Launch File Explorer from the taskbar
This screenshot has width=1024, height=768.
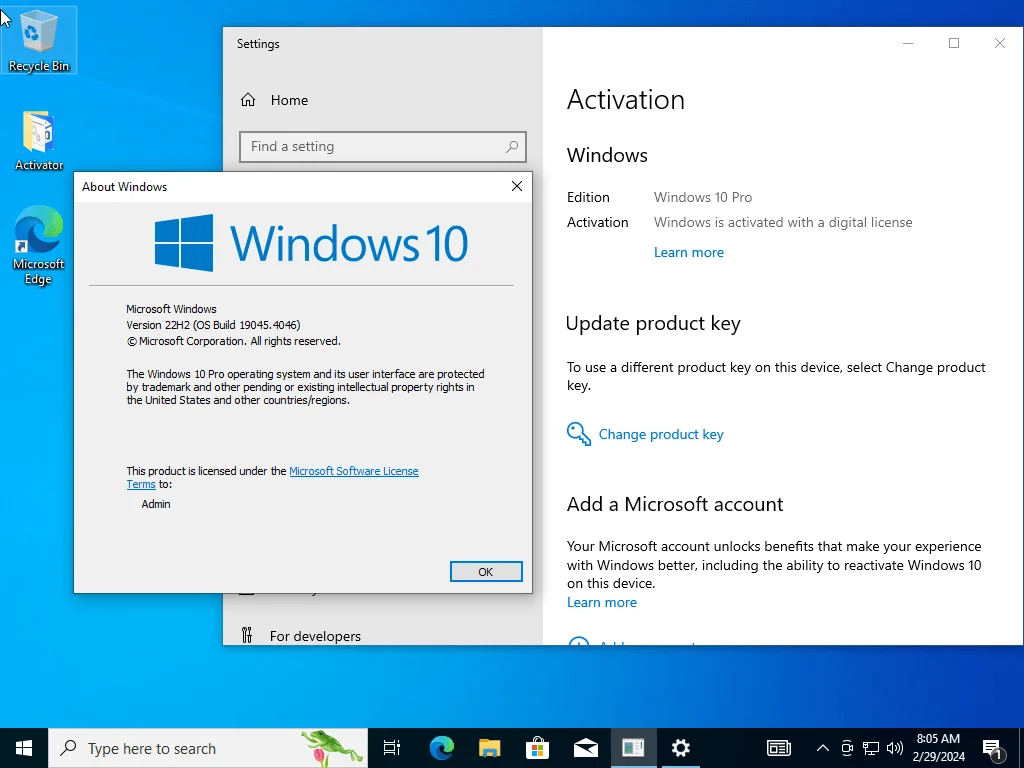(x=489, y=748)
